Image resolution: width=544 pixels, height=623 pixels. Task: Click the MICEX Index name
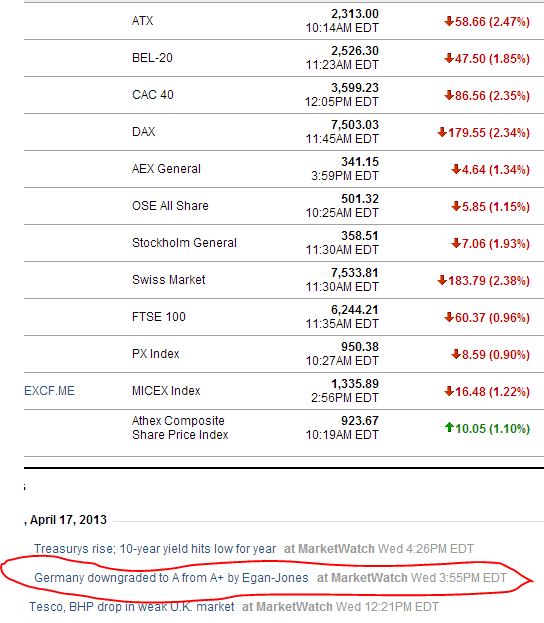point(166,391)
